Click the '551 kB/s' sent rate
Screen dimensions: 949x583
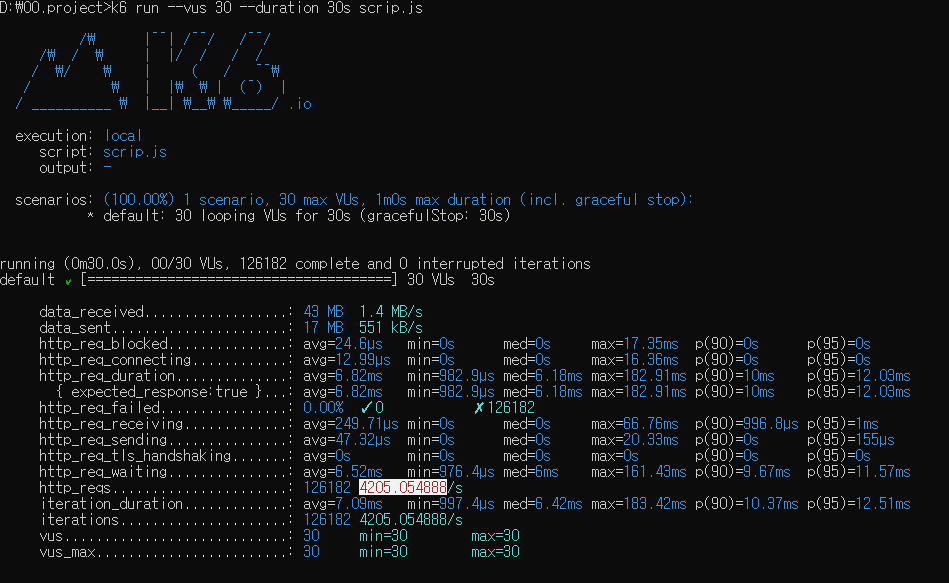click(x=391, y=328)
